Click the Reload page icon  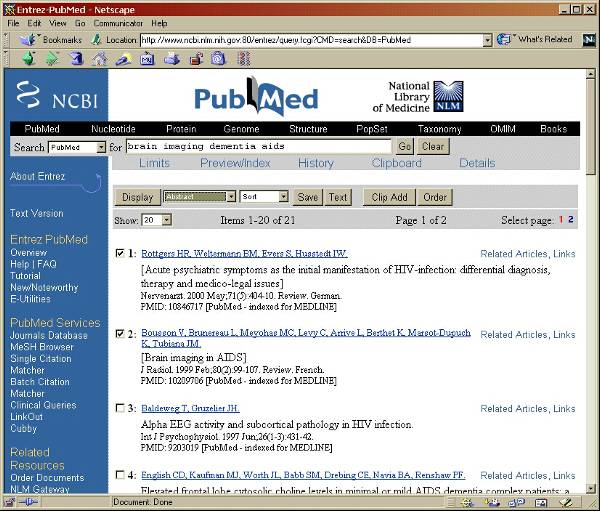point(76,59)
